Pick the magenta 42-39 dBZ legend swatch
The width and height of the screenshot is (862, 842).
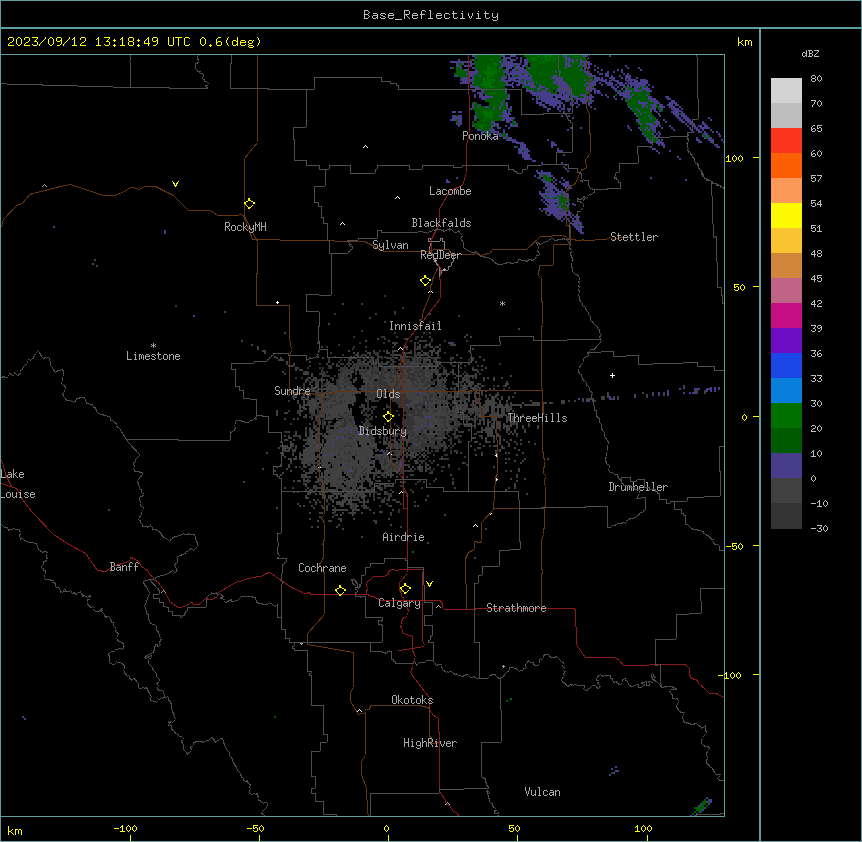[786, 315]
